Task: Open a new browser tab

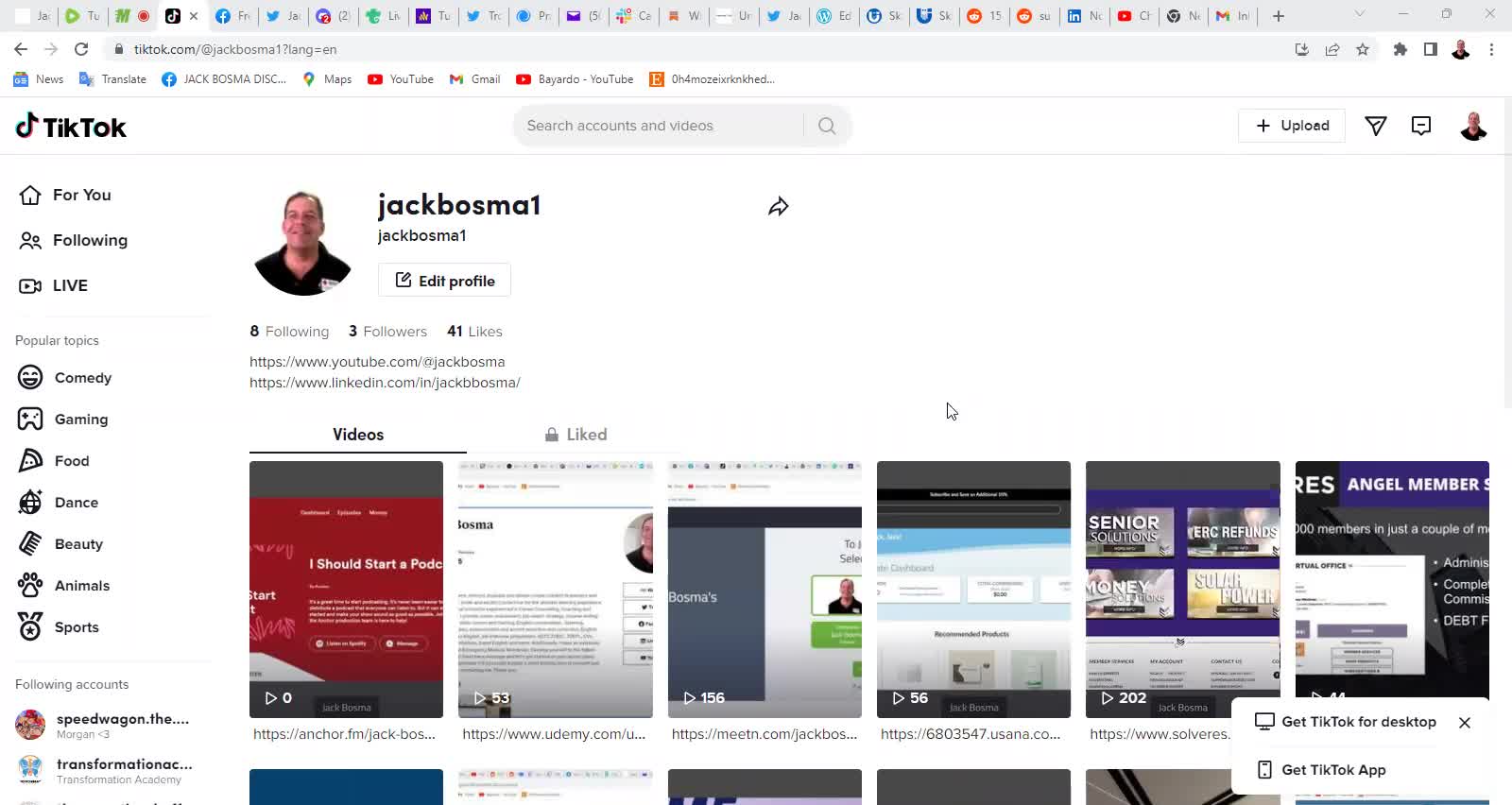Action: 1279,16
